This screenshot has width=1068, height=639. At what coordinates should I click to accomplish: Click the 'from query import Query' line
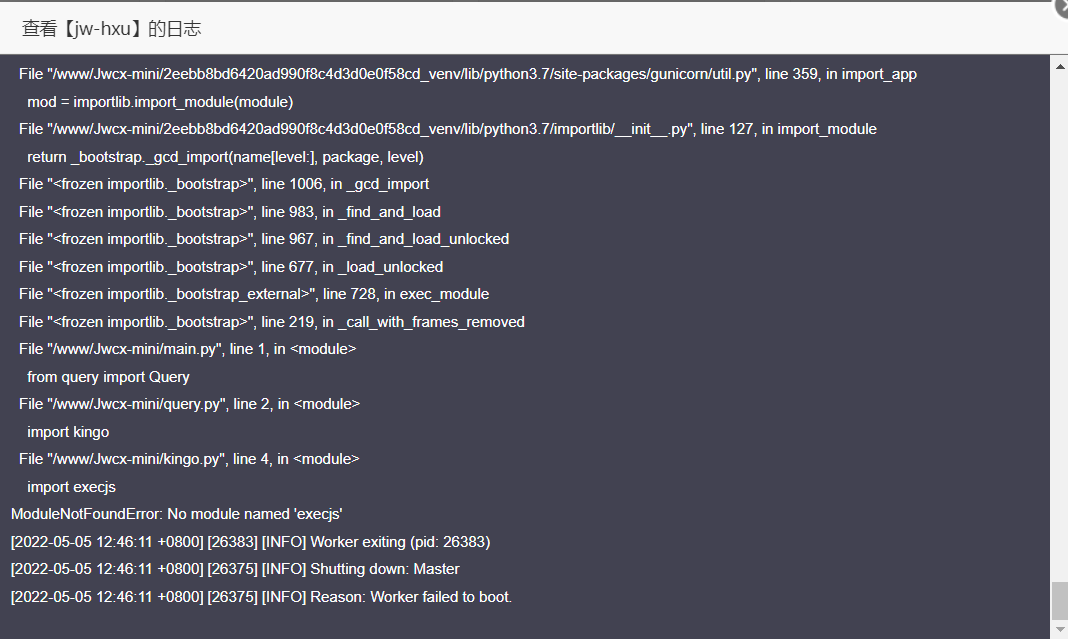coord(108,377)
